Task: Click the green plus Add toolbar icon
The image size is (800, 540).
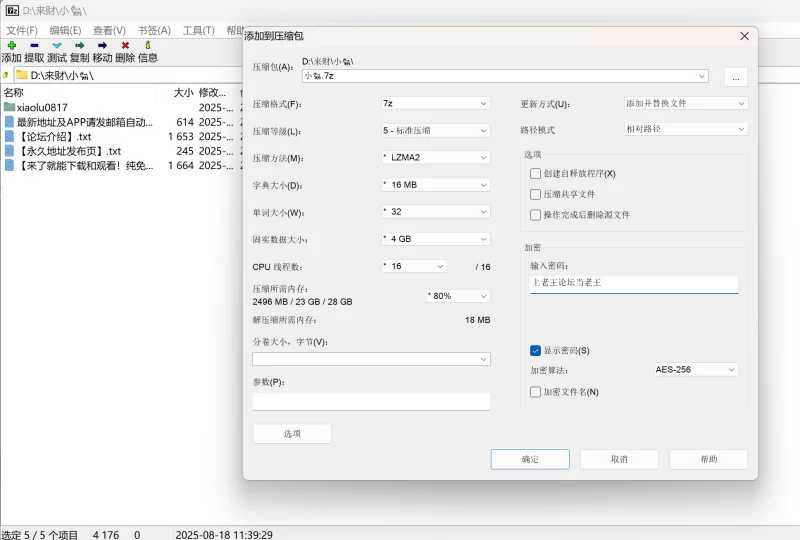Action: (11, 45)
